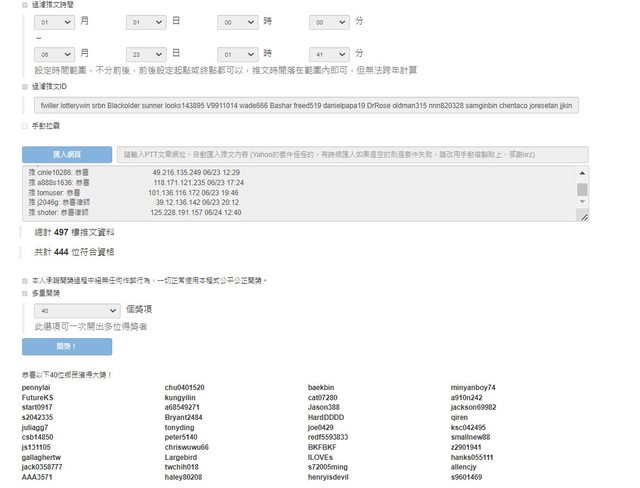Viewport: 640px width, 488px height.
Task: Toggle the 過濾推文ID checkbox
Action: coord(25,87)
